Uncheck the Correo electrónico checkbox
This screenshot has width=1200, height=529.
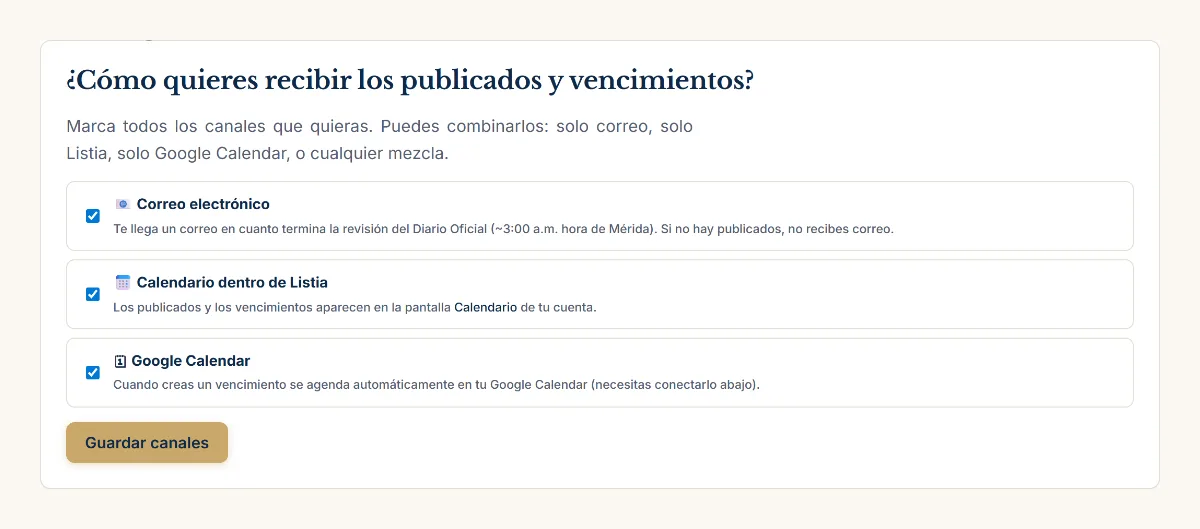coord(93,216)
